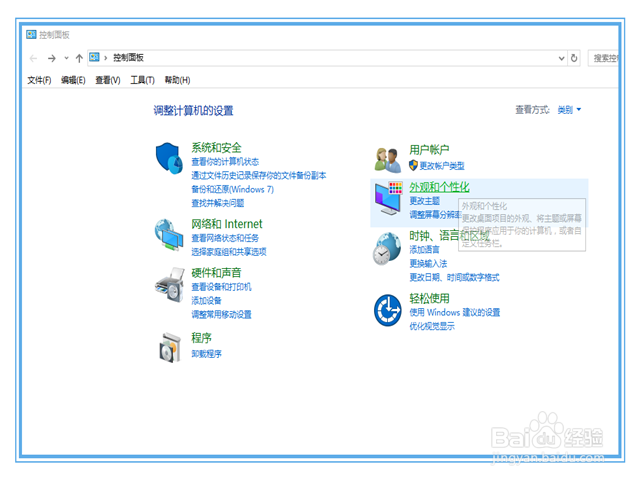Screen dimensions: 640x480
Task: Open the 硬件和声音 category link
Action: pyautogui.click(x=216, y=272)
